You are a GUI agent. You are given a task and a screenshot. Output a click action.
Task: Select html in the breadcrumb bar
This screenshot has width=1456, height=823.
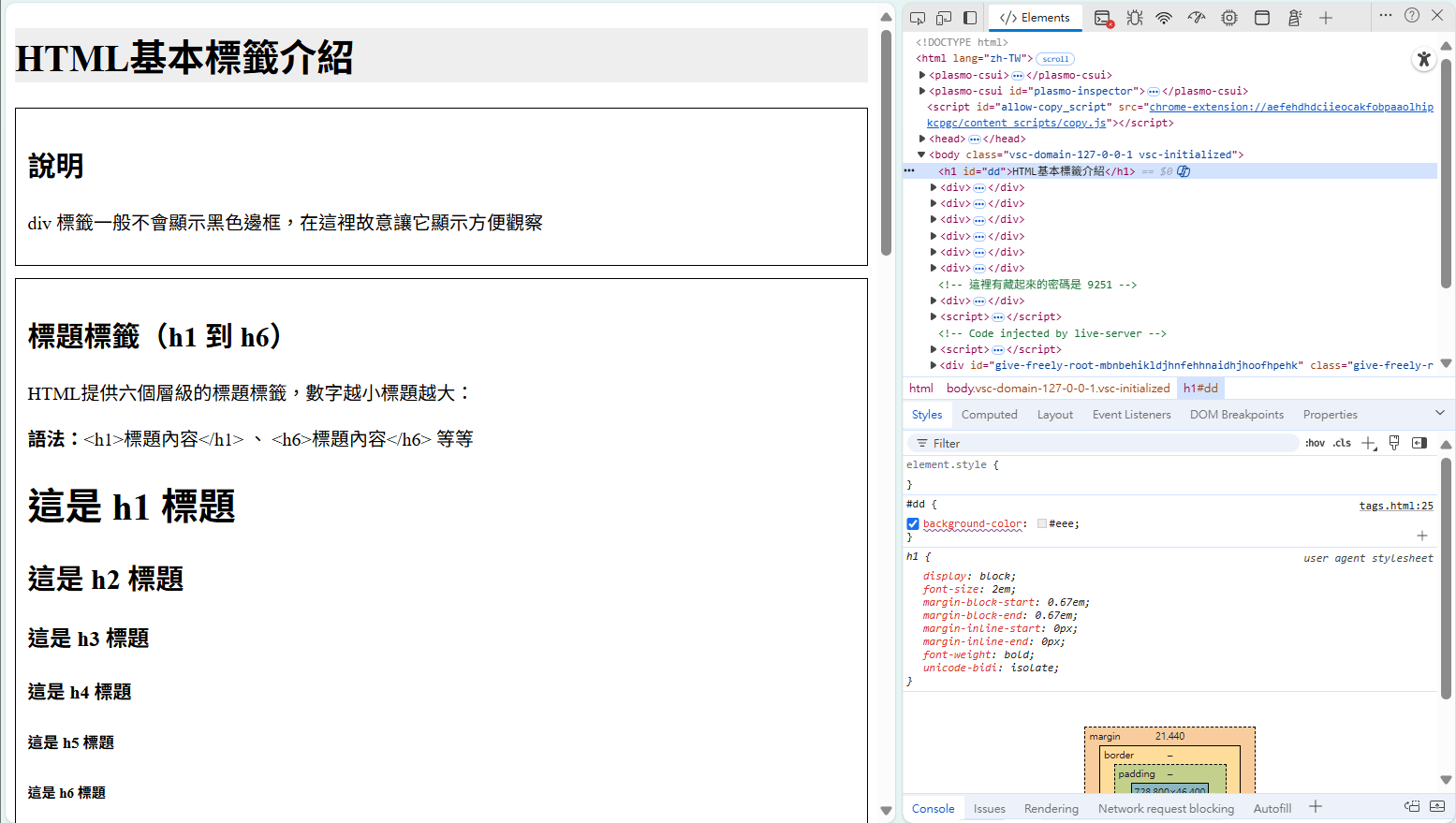921,388
